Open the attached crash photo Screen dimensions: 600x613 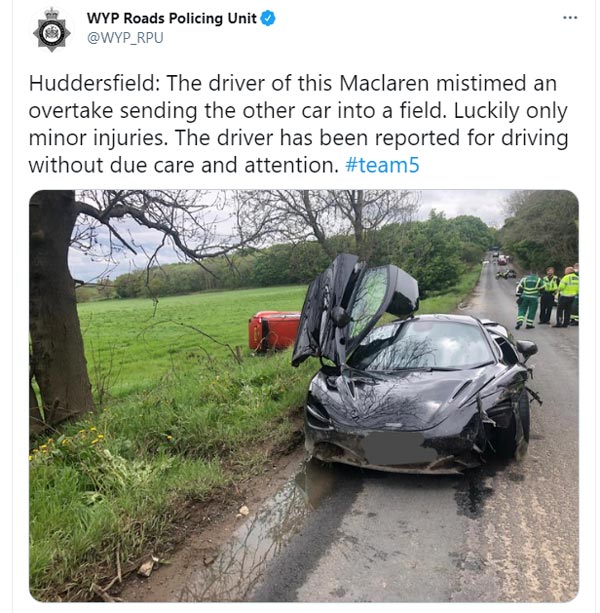click(x=304, y=396)
